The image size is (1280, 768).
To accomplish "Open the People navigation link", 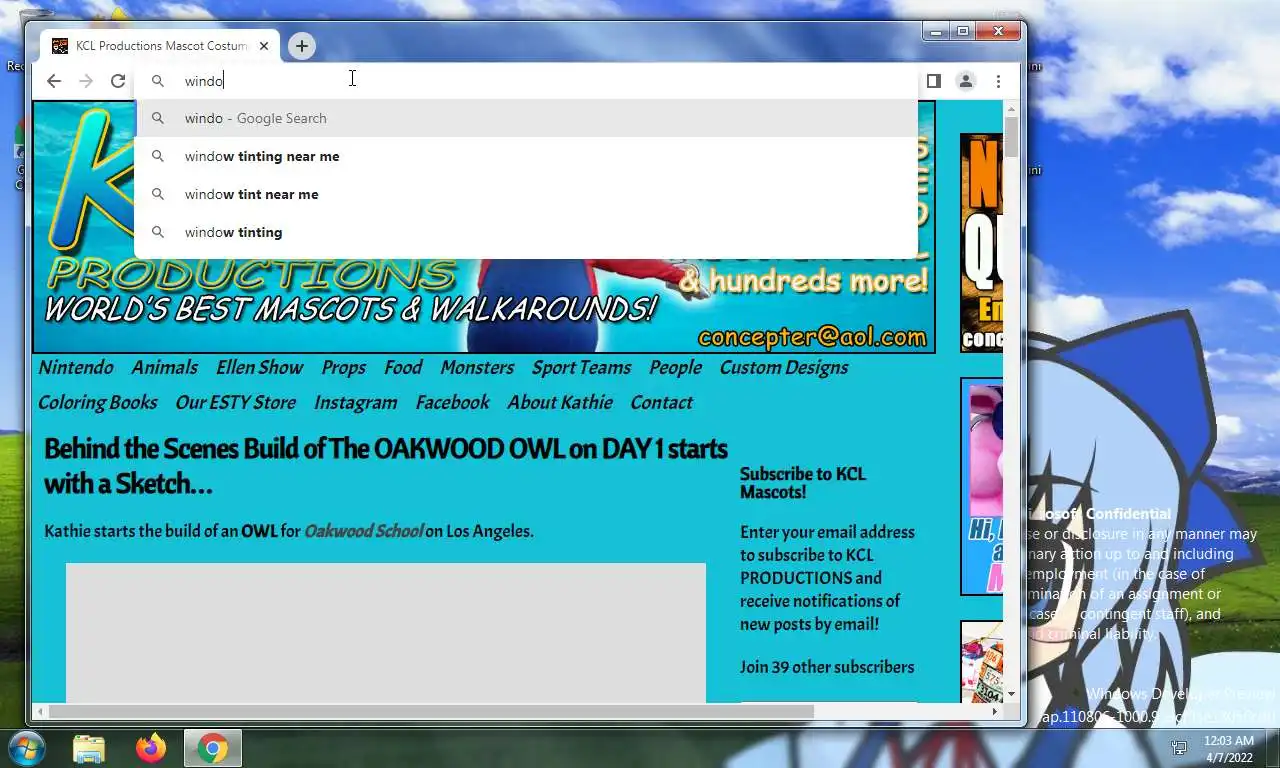I will point(676,368).
